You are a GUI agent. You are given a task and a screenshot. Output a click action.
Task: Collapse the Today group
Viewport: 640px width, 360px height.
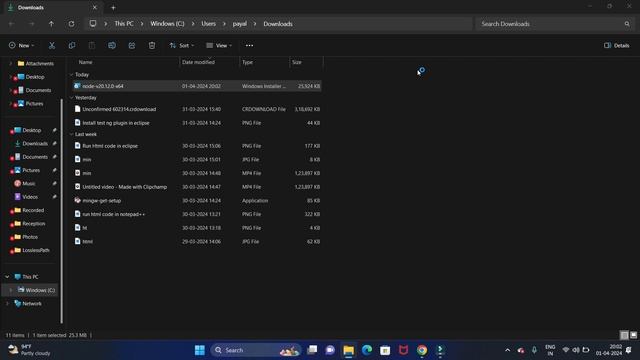(71, 75)
